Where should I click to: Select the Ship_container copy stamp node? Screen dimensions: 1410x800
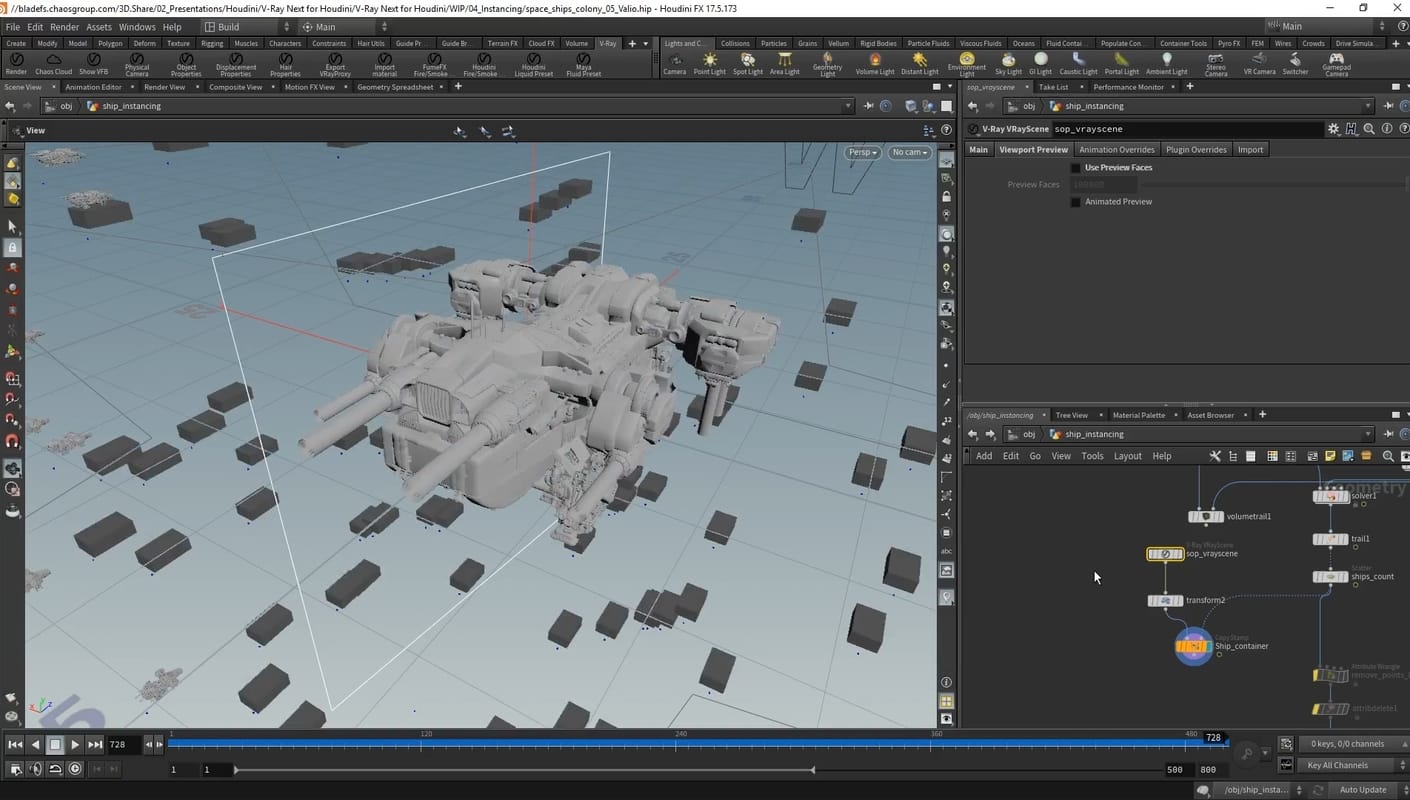point(1193,646)
